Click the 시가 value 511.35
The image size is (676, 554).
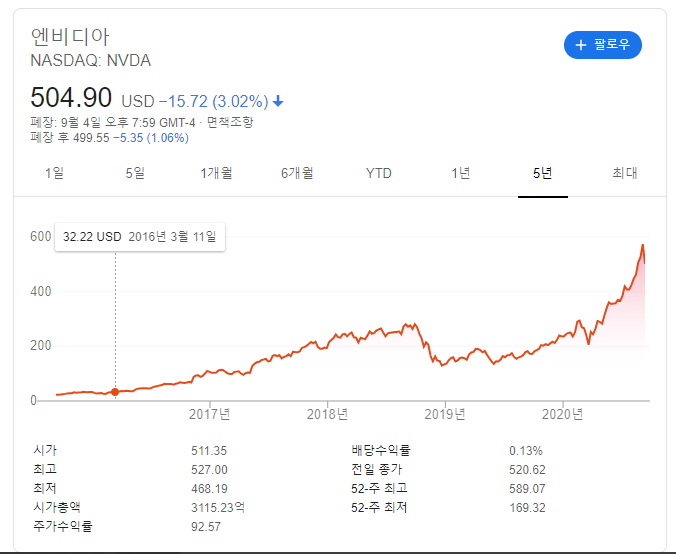coord(209,451)
